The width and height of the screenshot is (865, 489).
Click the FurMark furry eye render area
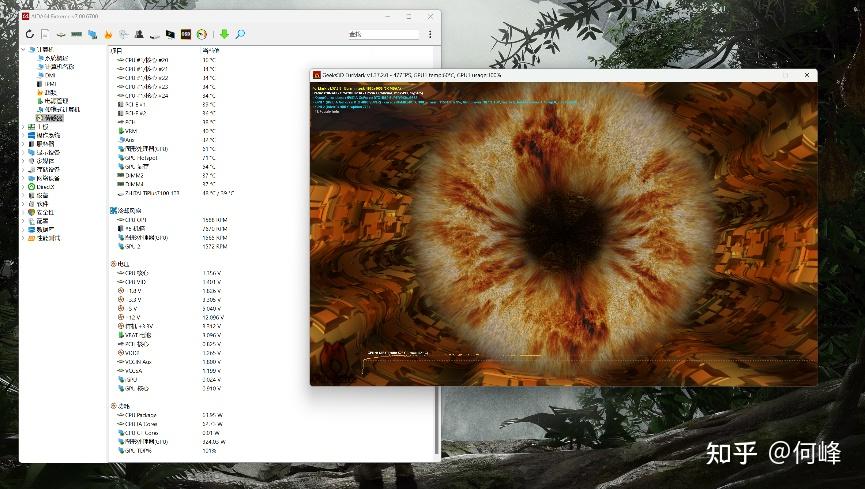[x=564, y=233]
